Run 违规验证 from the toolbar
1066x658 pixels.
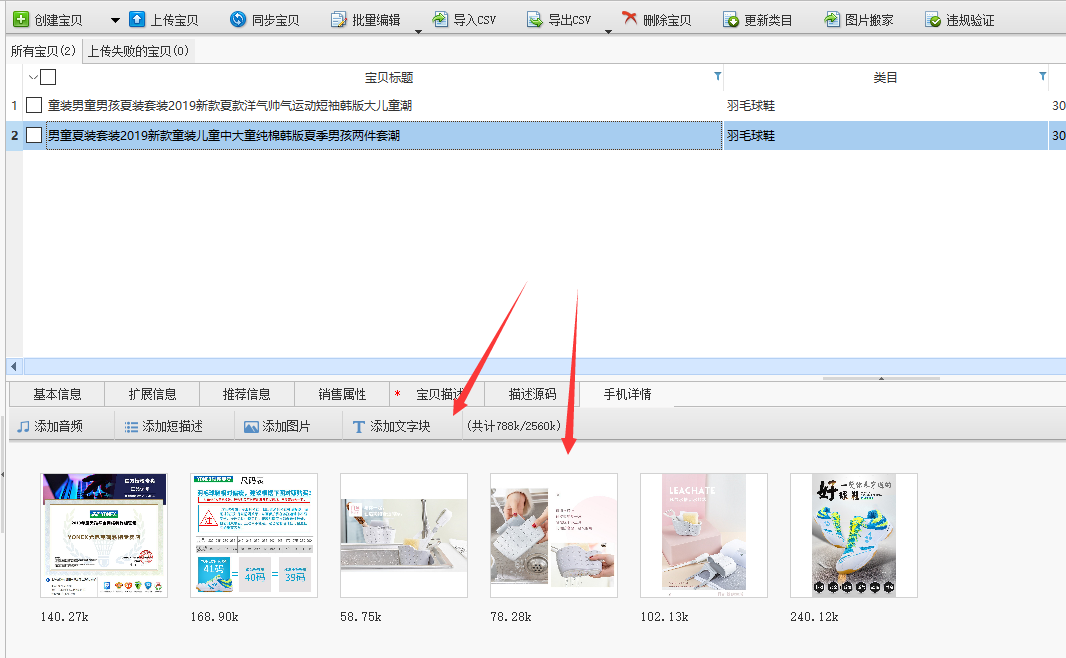point(933,19)
